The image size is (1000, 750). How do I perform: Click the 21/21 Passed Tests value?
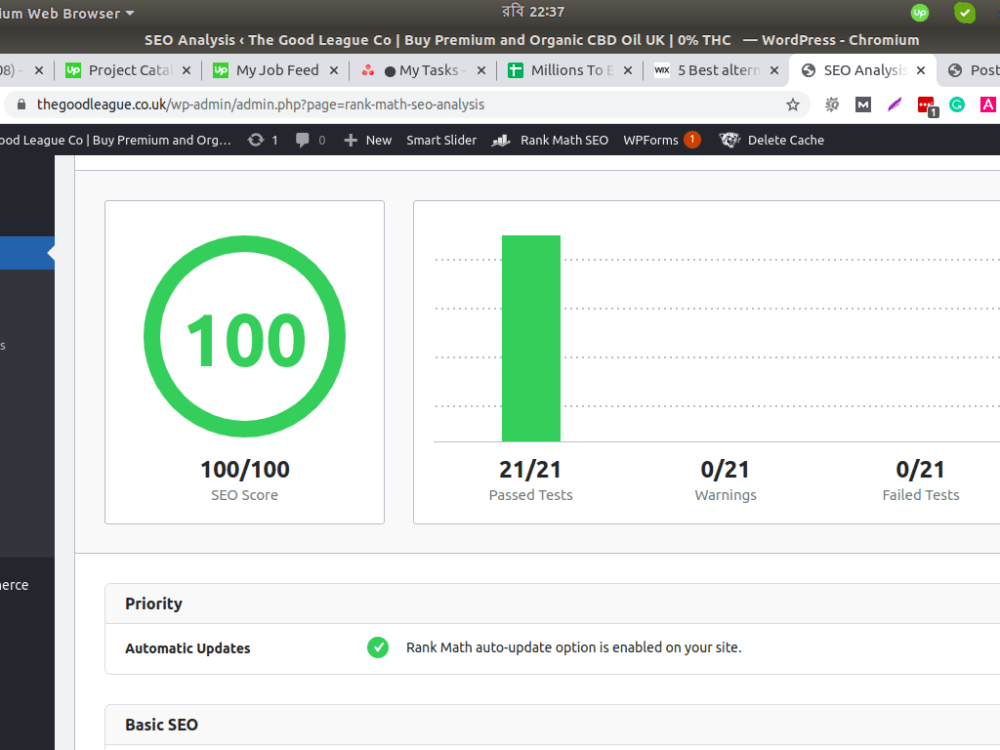pos(531,470)
